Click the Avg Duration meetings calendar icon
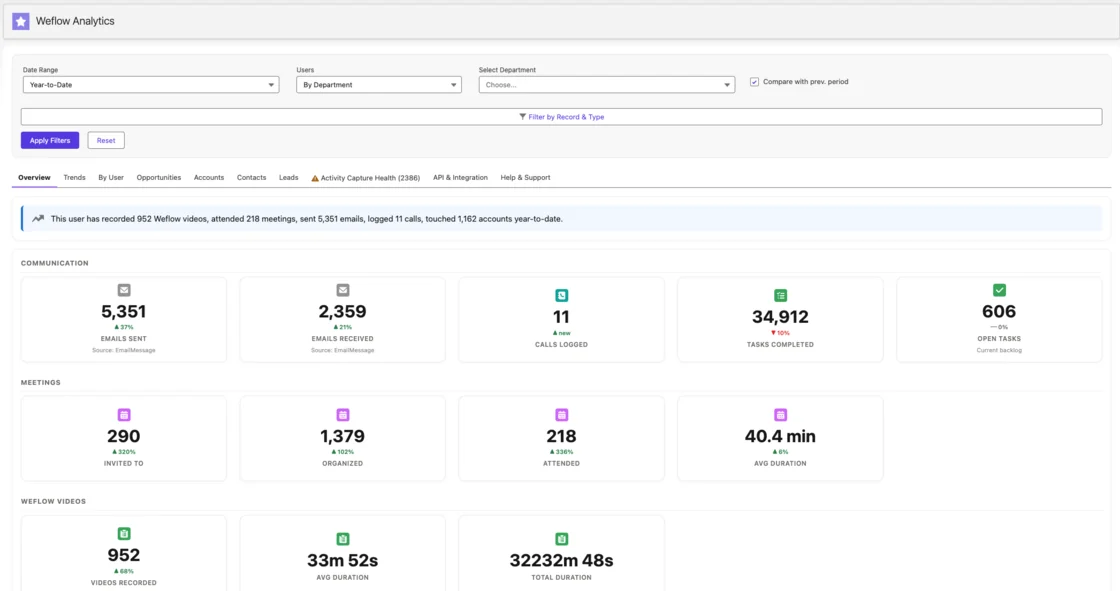This screenshot has height=591, width=1120. coord(780,414)
